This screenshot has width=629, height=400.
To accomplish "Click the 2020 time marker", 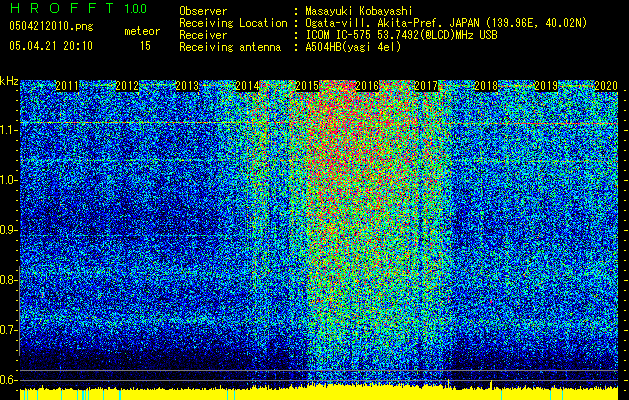I will tap(606, 86).
